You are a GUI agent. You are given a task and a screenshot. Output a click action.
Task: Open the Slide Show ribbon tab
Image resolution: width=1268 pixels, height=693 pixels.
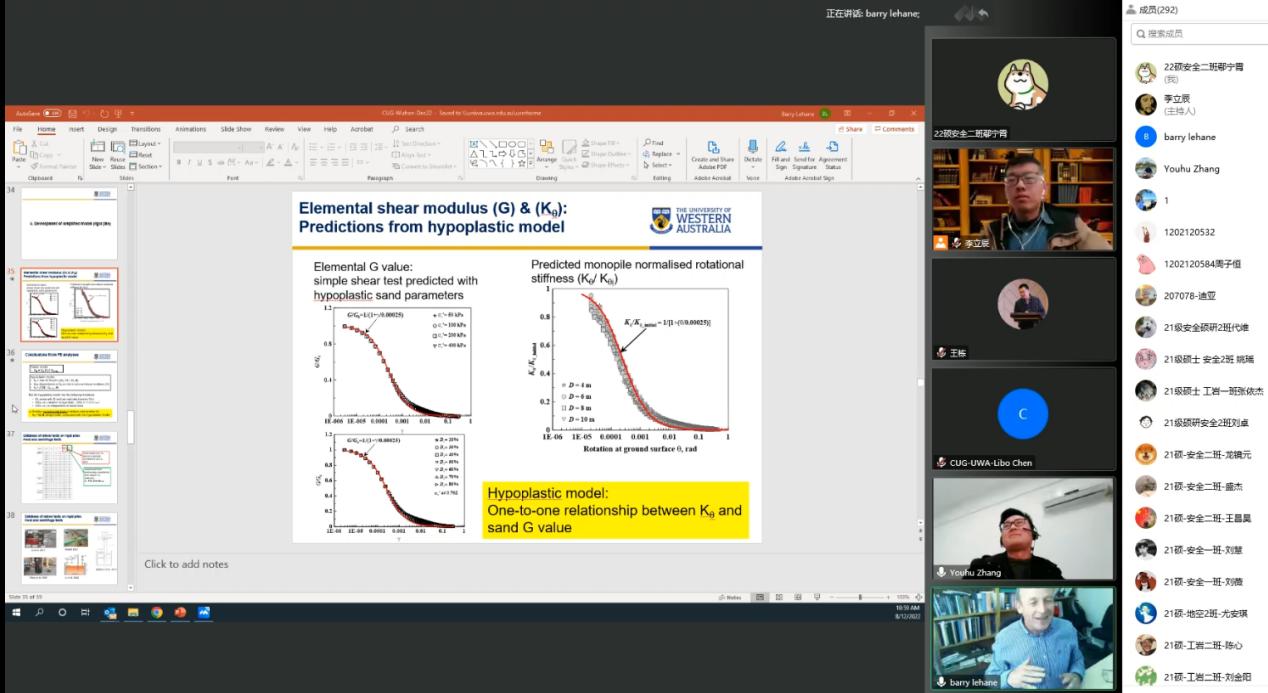pyautogui.click(x=236, y=129)
